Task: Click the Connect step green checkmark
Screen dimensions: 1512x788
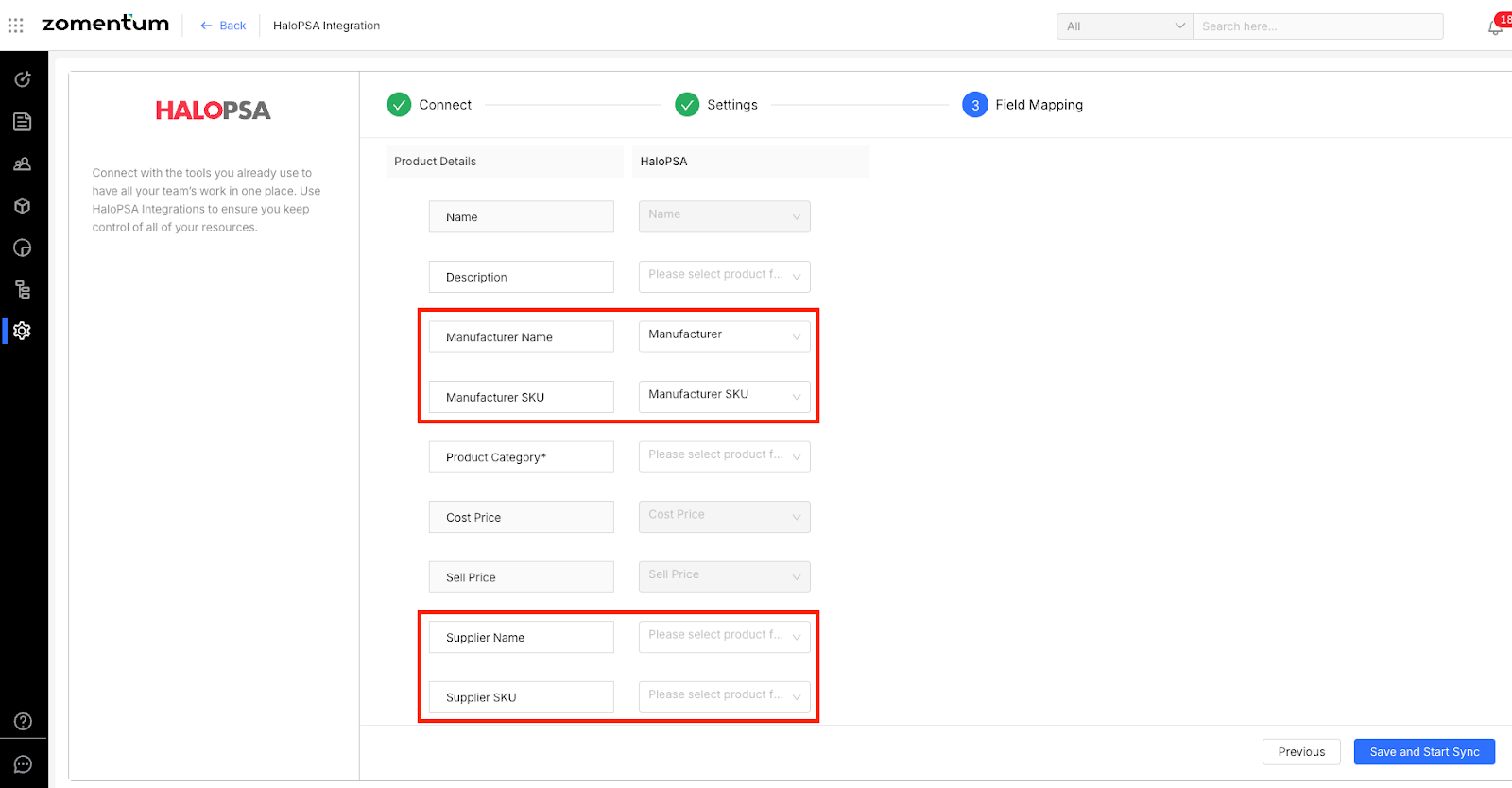Action: (x=399, y=105)
